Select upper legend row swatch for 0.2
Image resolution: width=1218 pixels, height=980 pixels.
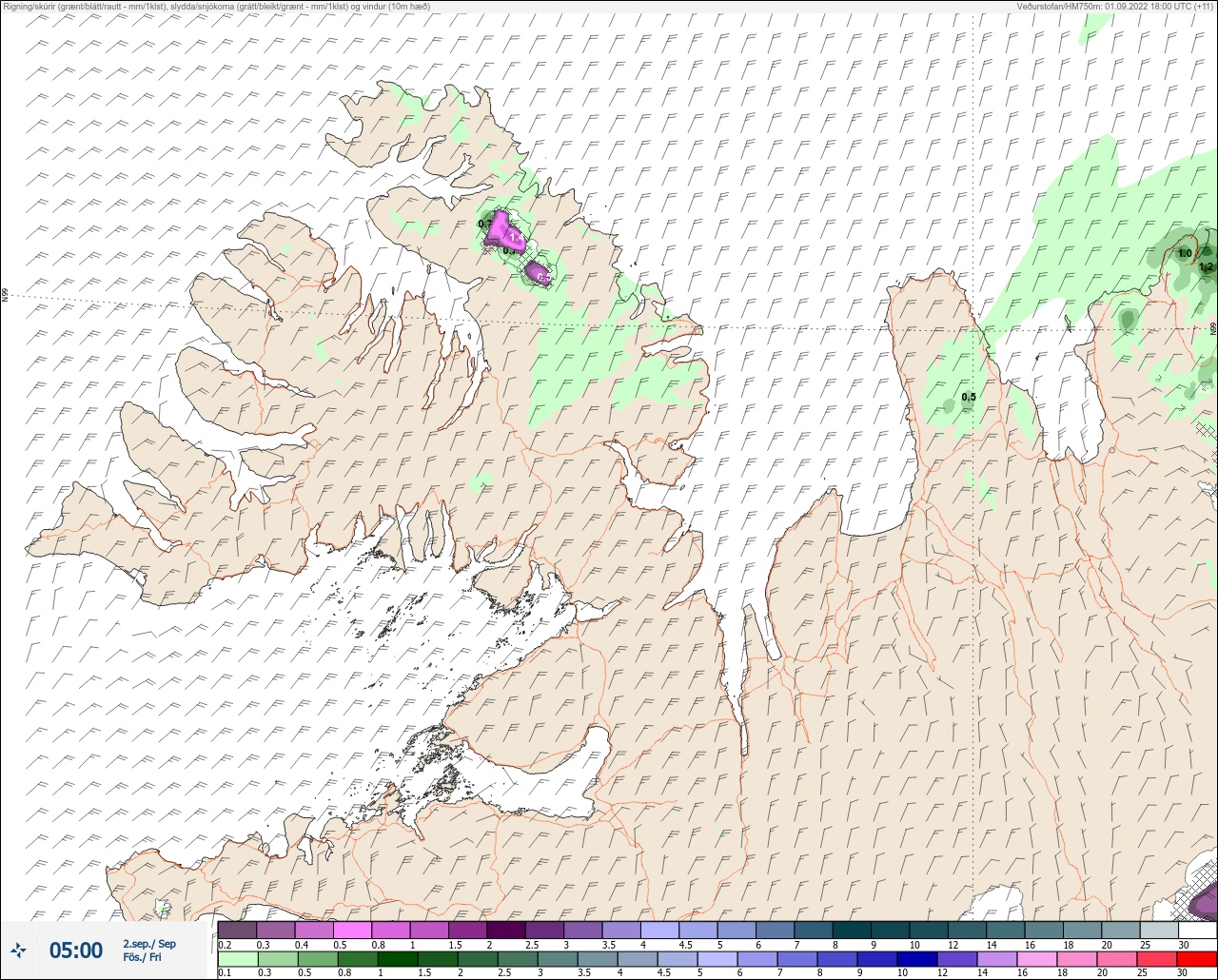click(237, 930)
